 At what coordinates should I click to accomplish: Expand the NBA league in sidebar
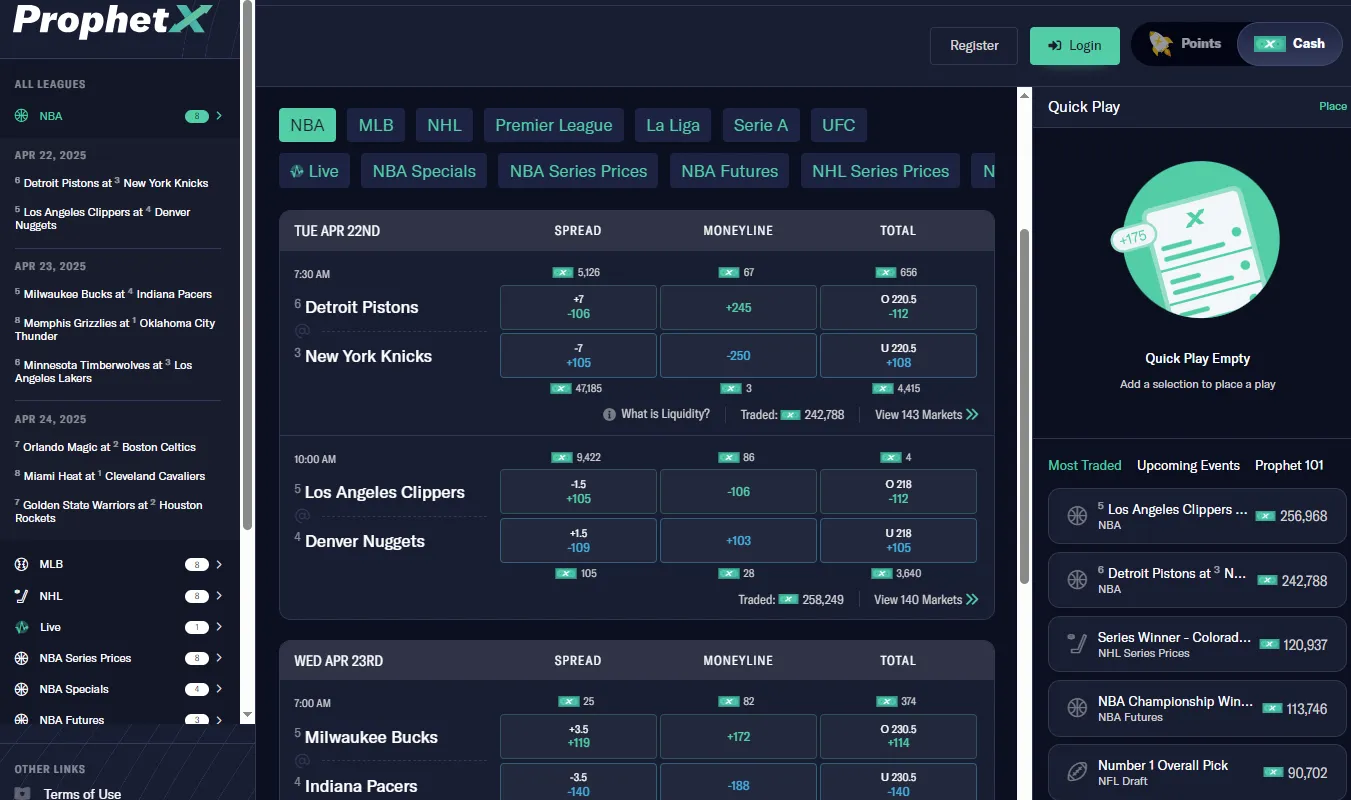pyautogui.click(x=219, y=116)
